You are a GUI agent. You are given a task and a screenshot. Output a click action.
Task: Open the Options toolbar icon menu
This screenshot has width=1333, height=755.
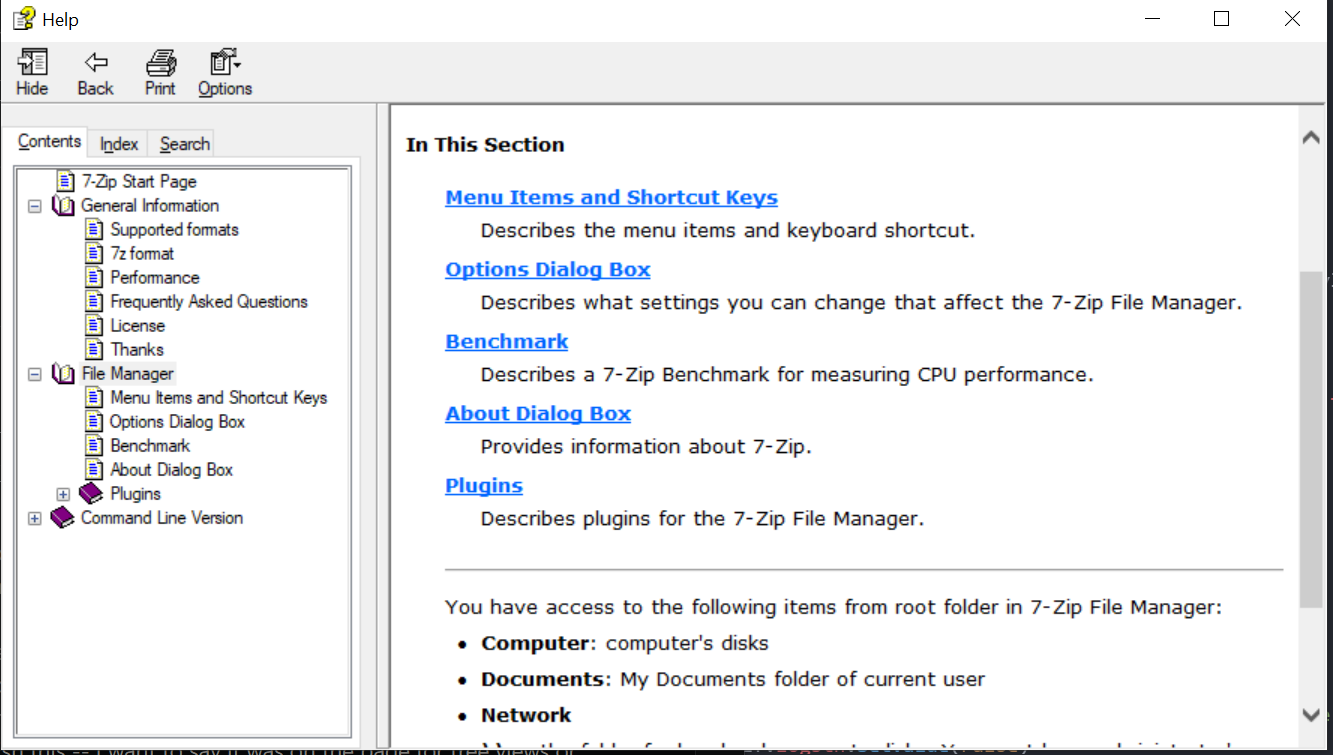[225, 63]
